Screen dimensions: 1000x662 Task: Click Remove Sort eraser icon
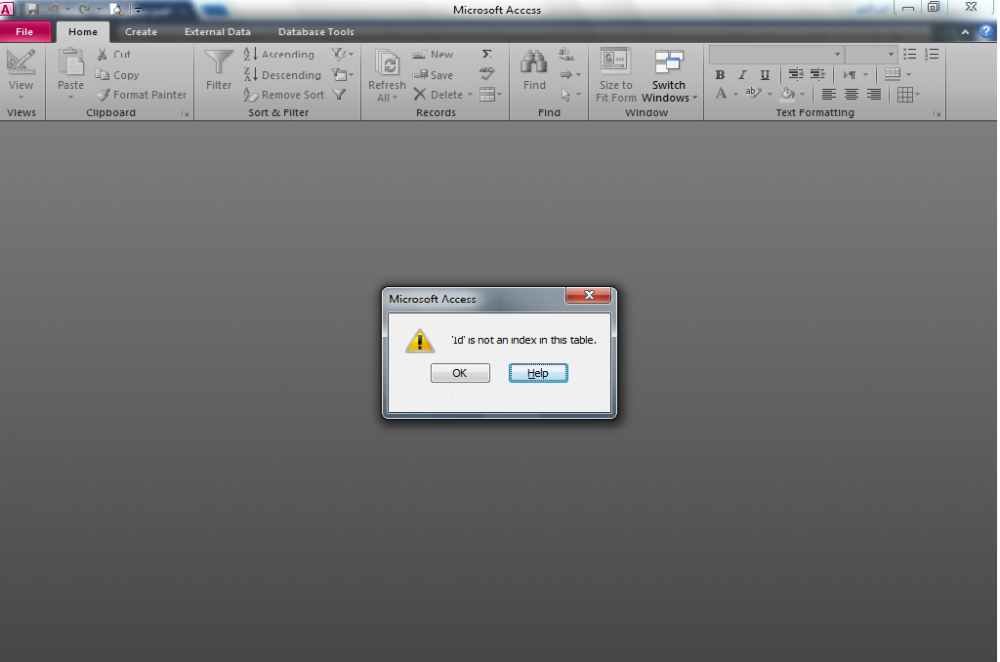pyautogui.click(x=250, y=95)
